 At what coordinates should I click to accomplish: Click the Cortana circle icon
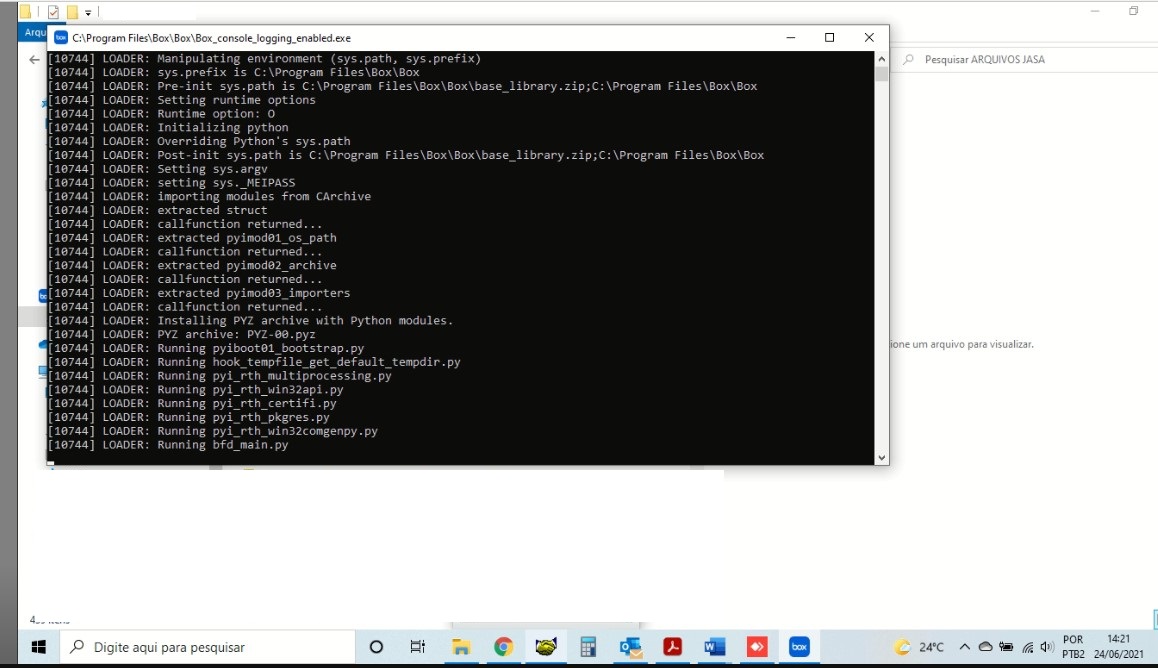coord(376,647)
